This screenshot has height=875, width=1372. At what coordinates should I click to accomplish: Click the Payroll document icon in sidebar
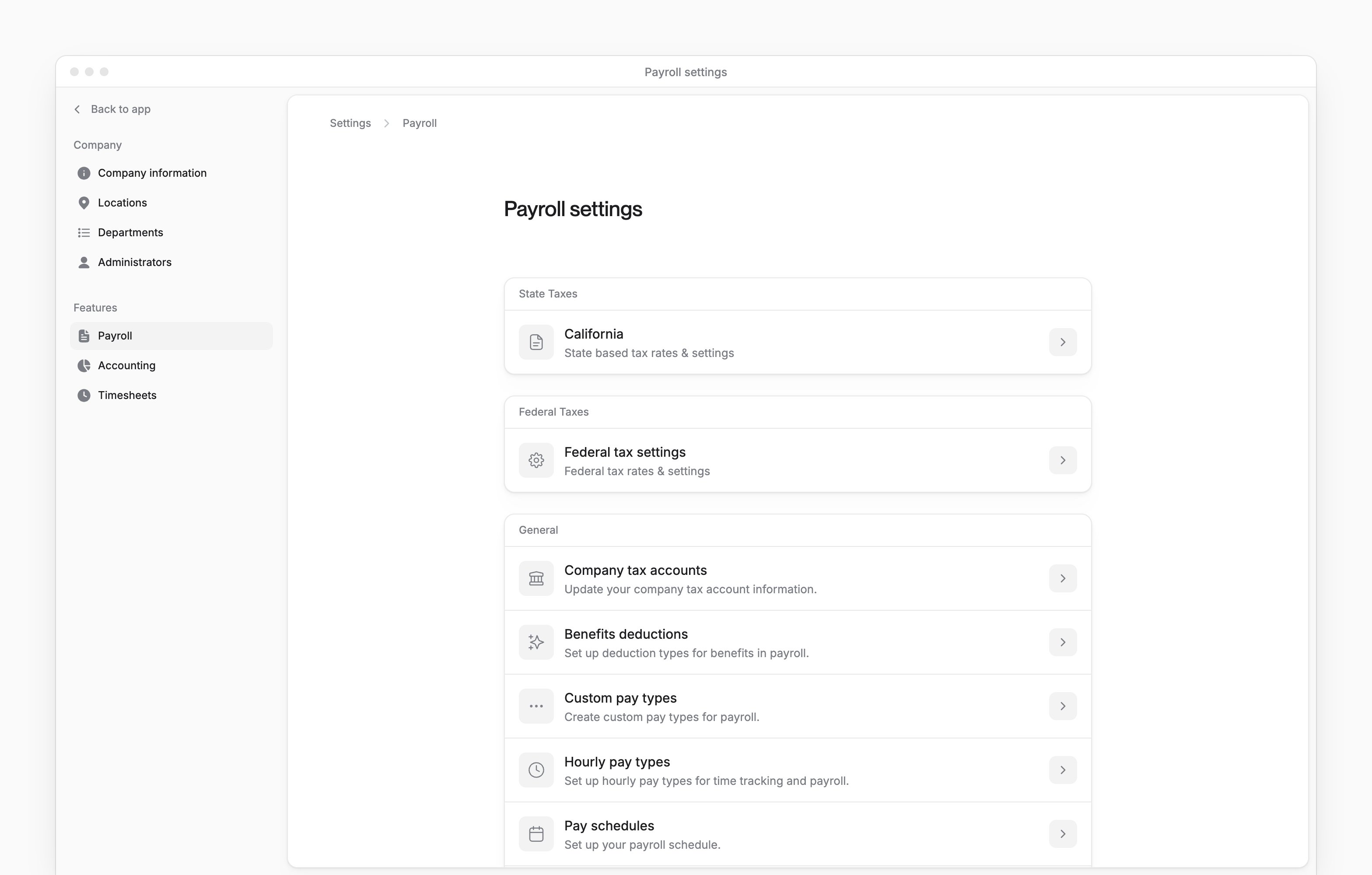coord(84,336)
